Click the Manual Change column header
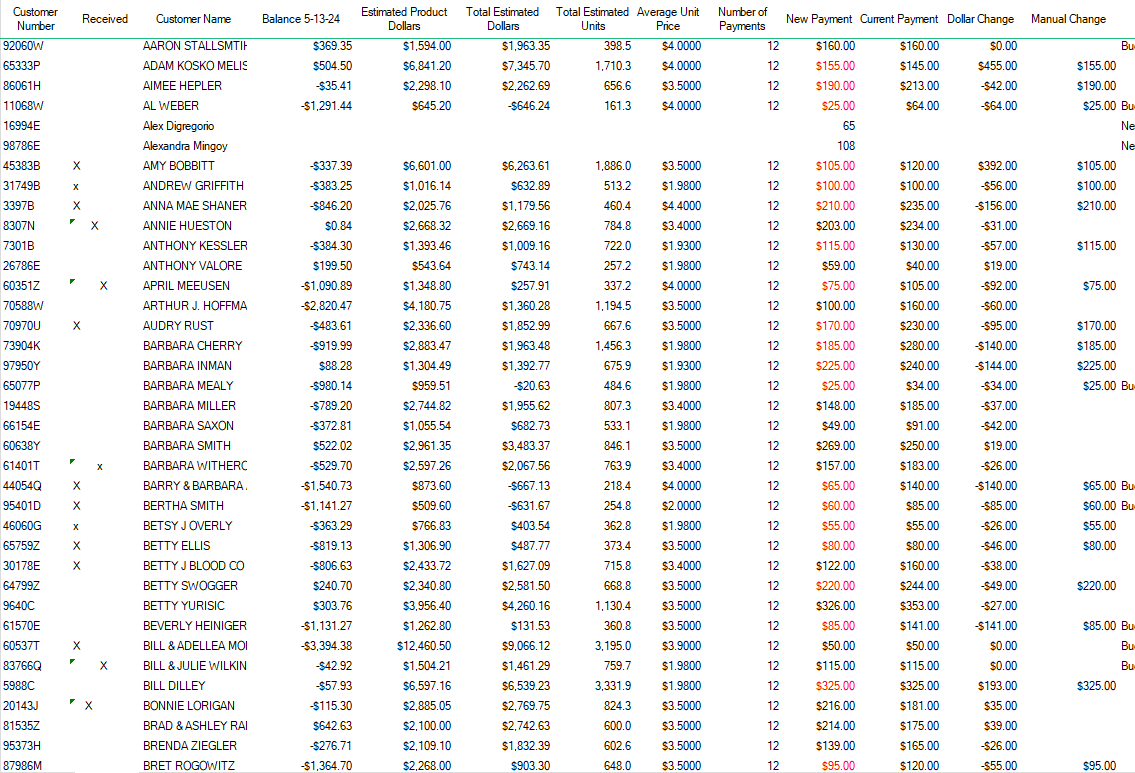The image size is (1135, 773). coord(1068,19)
